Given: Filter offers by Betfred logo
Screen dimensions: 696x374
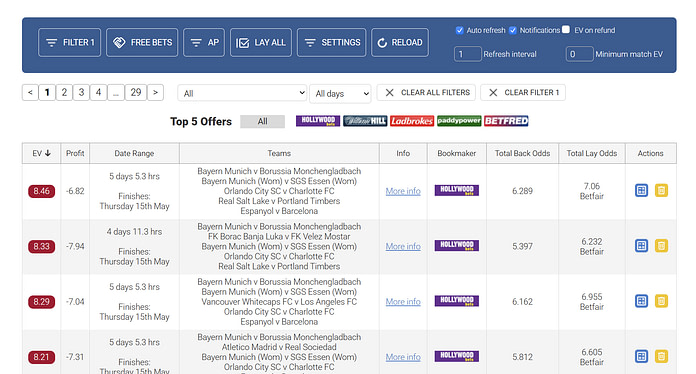Looking at the screenshot, I should [x=506, y=121].
